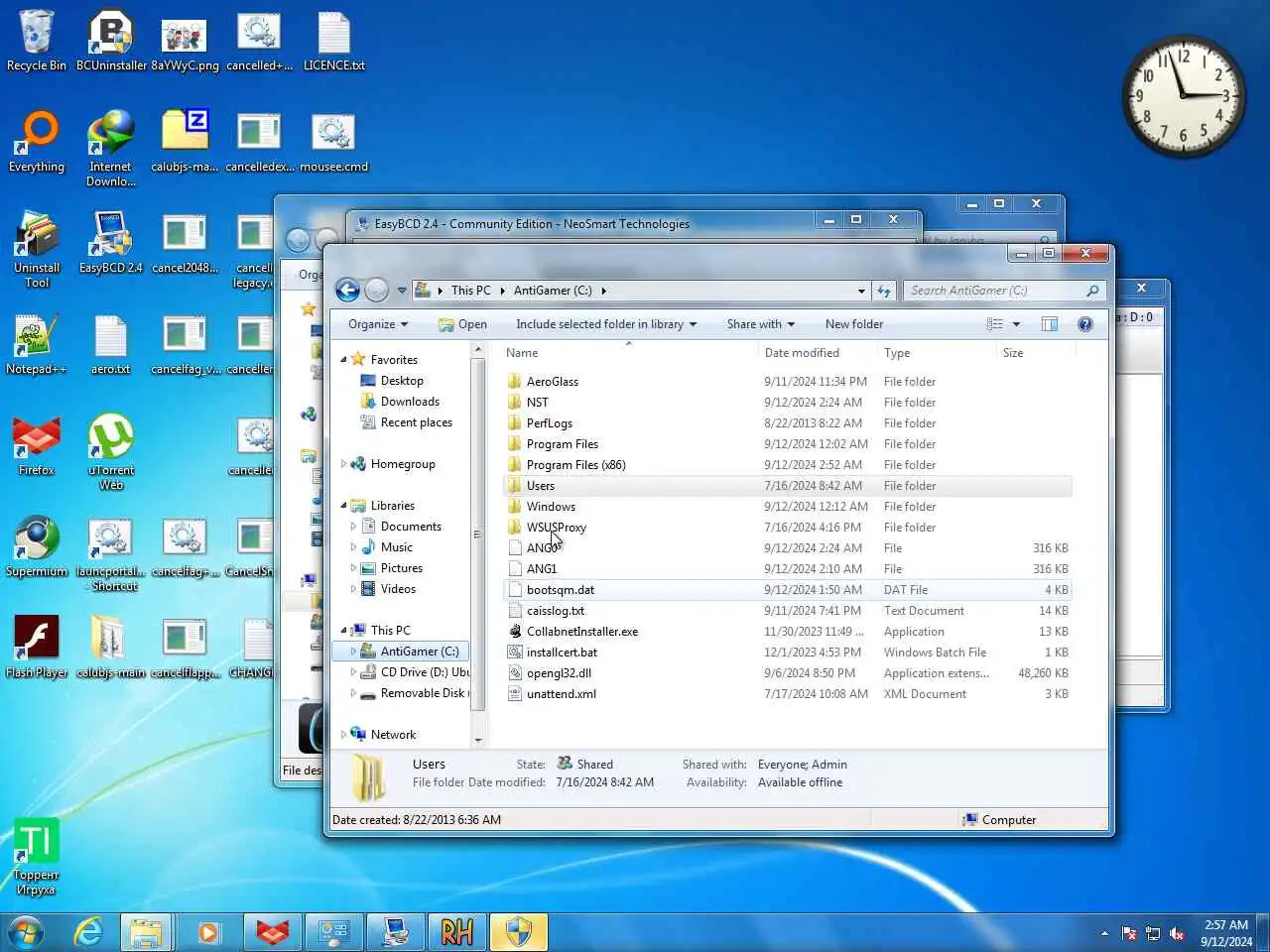The height and width of the screenshot is (952, 1270).
Task: Click the New folder button
Action: point(854,324)
